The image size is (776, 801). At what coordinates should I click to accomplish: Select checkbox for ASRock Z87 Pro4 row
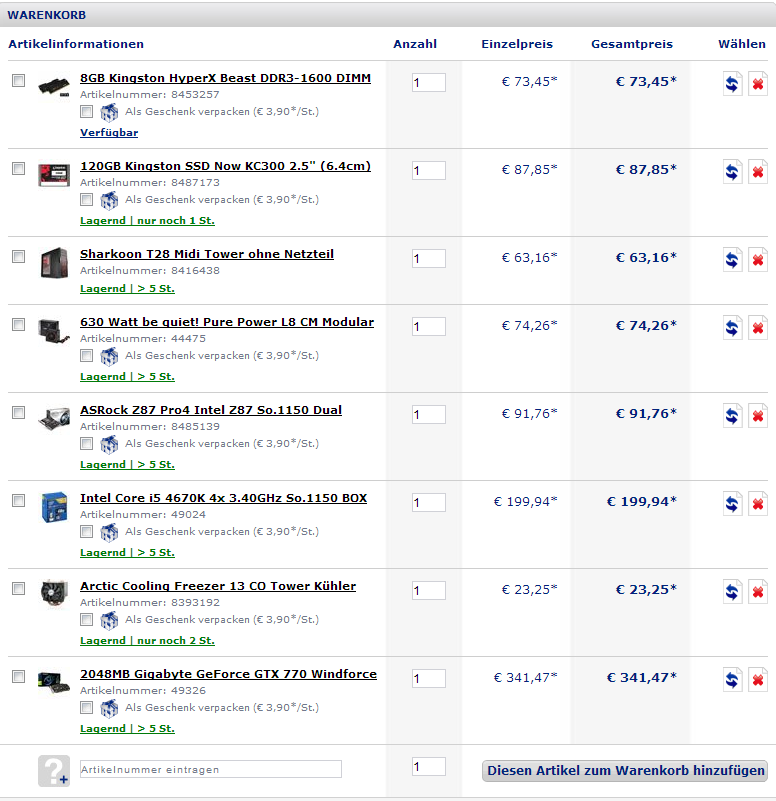[x=18, y=412]
